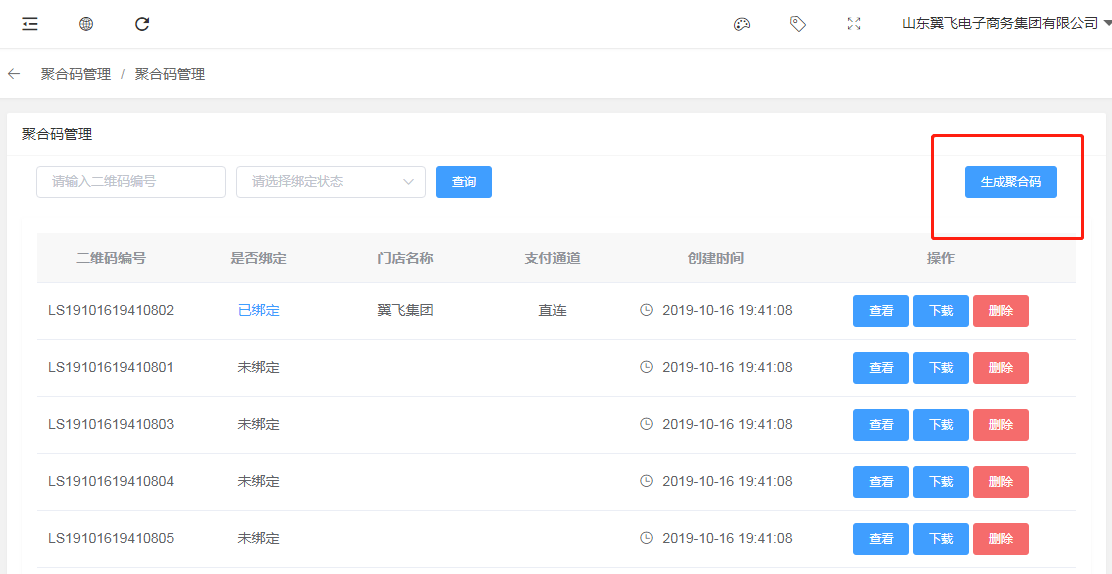
Task: Click the 生成聚合码 button
Action: [x=1011, y=182]
